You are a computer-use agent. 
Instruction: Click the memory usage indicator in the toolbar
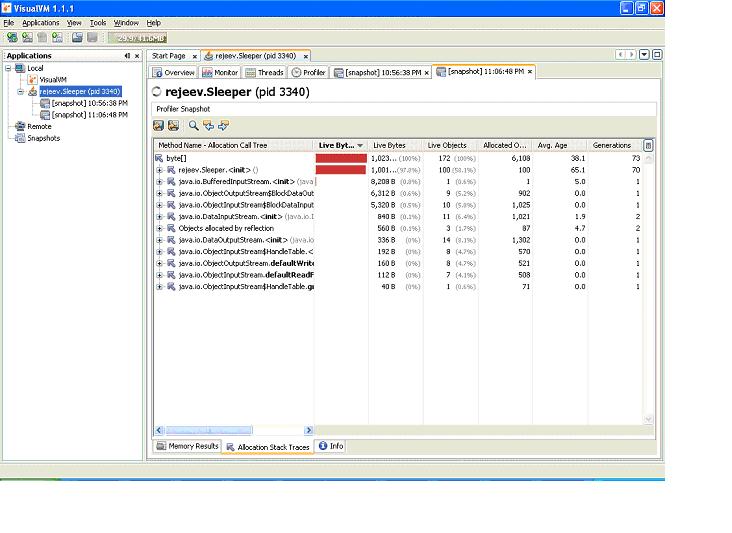[138, 38]
